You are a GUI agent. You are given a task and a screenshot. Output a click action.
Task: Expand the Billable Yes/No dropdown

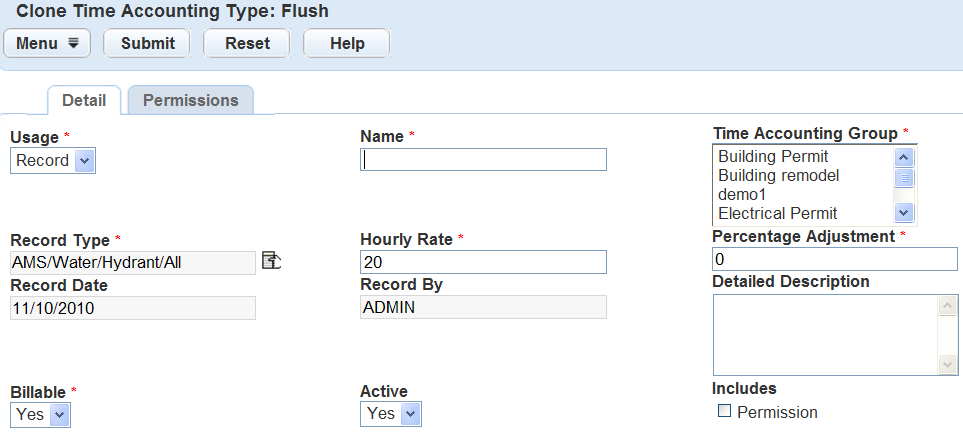coord(40,414)
